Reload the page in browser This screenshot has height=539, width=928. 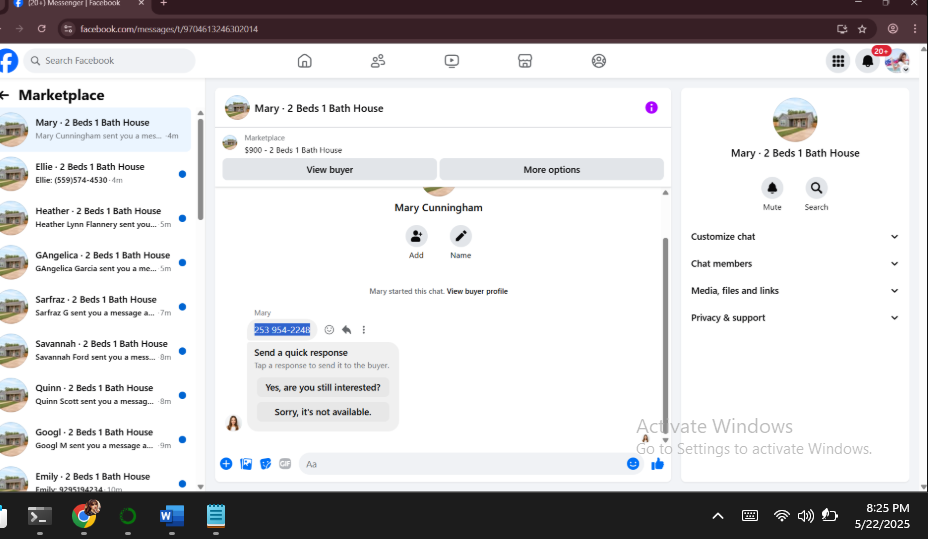pos(41,28)
